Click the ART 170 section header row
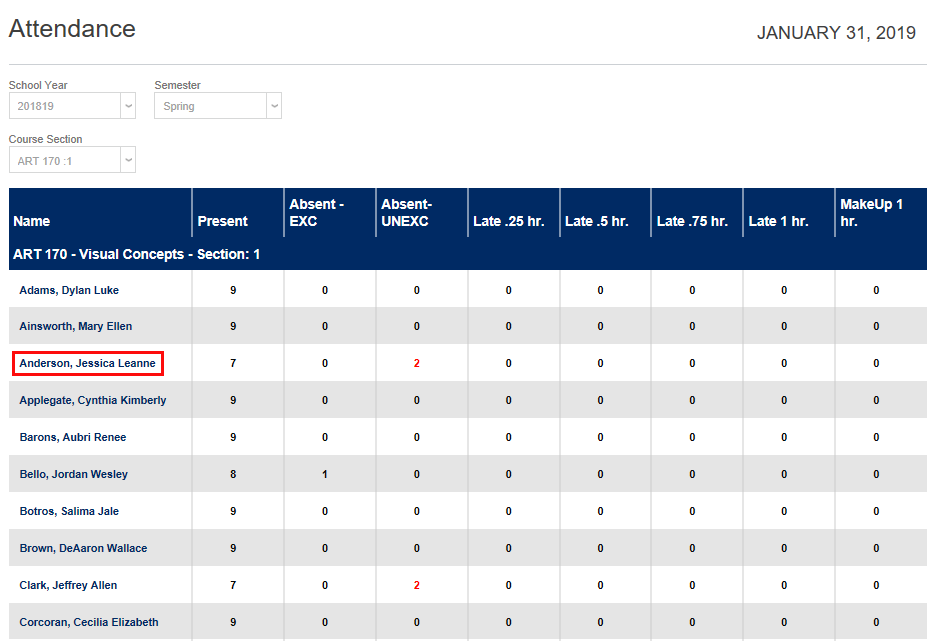Viewport: 936px width, 641px height. [x=134, y=254]
